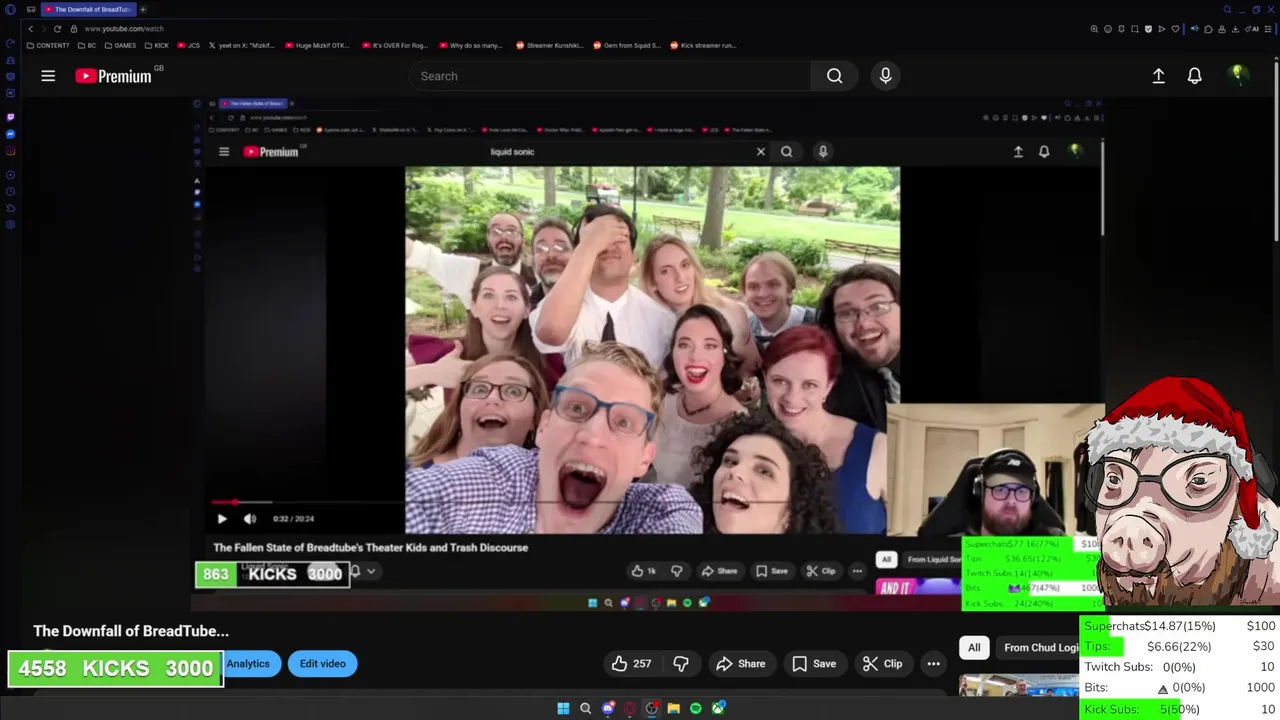Dislike The Downfall of BreadTube video
Screen dimensions: 1280x720
(681, 664)
